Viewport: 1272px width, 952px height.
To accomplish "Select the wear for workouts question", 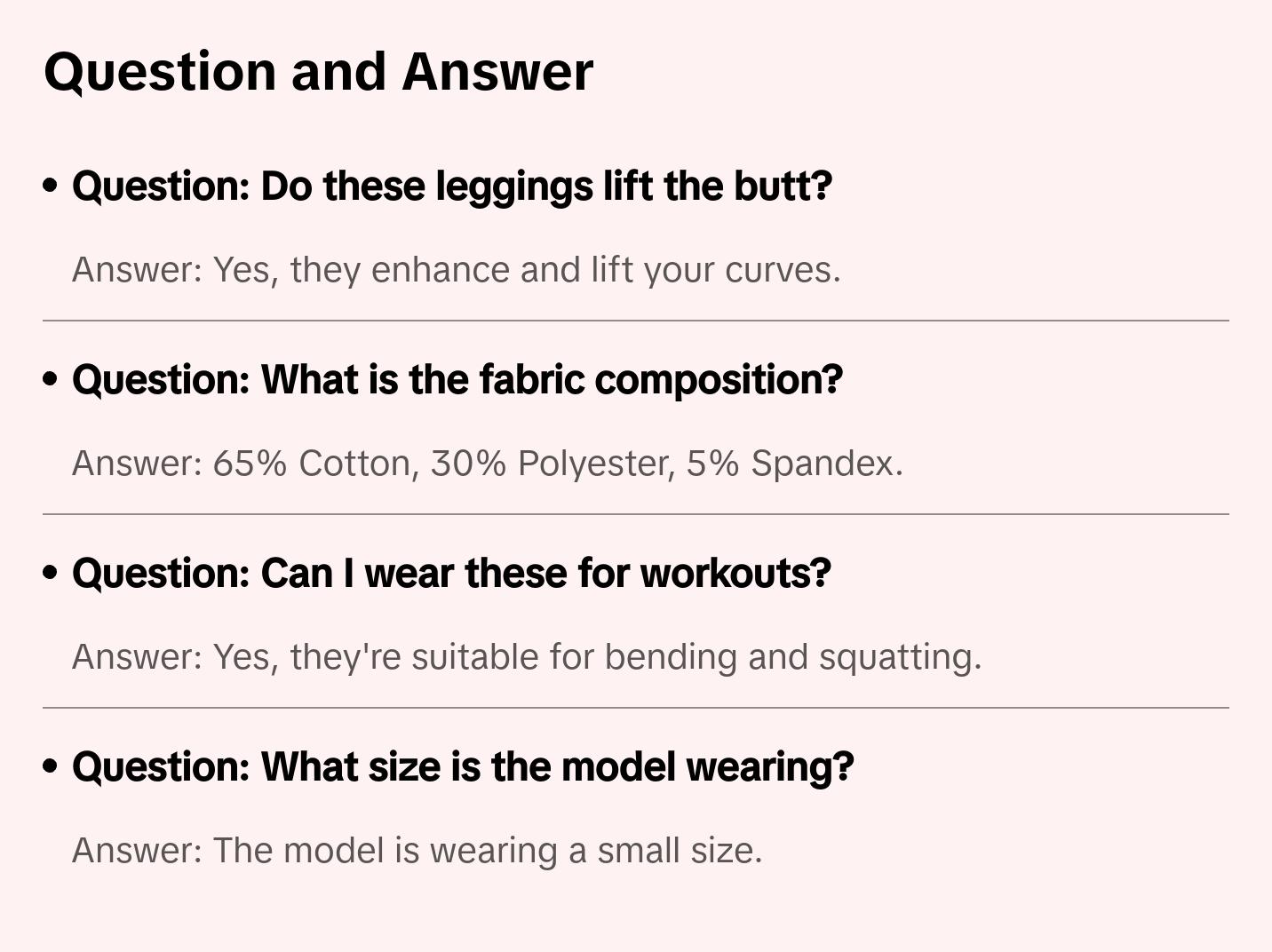I will (x=451, y=573).
